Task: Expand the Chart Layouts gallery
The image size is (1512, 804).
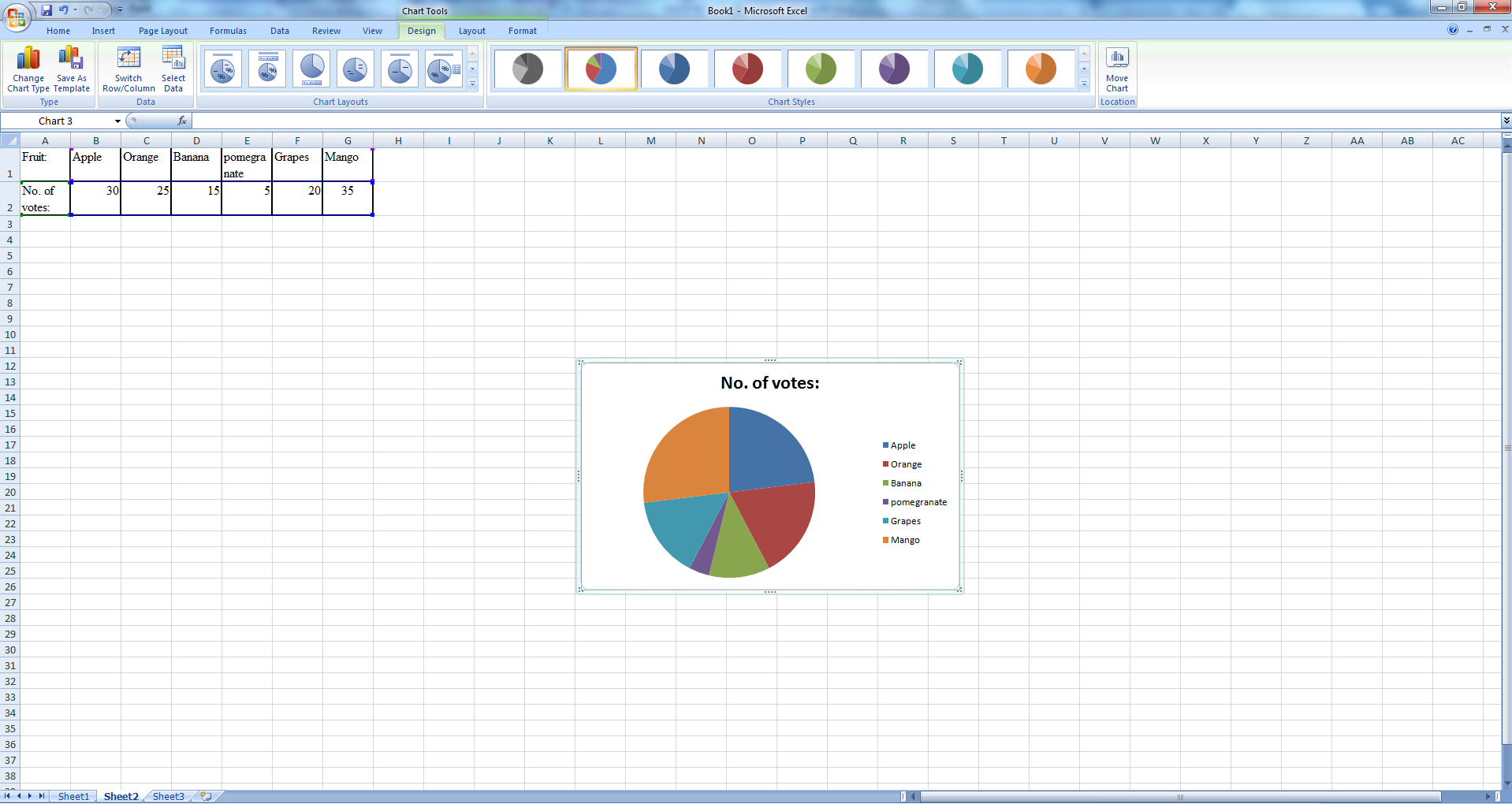Action: 473,84
